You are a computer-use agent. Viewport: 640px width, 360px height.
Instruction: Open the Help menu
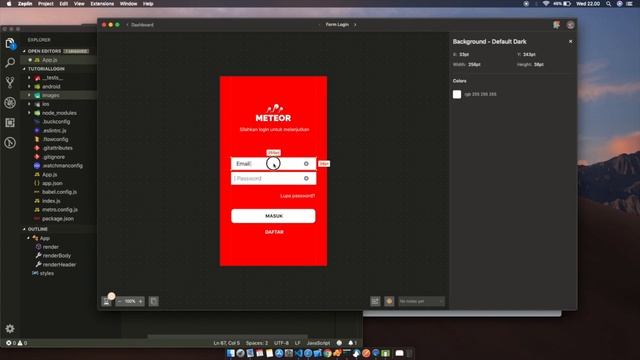(x=148, y=4)
